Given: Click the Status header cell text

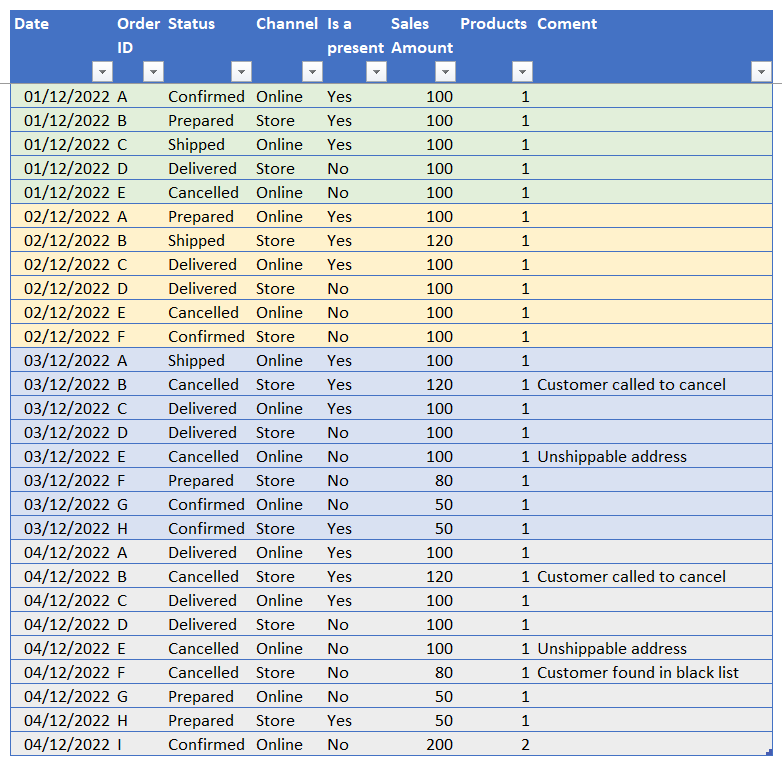Looking at the screenshot, I should point(191,24).
